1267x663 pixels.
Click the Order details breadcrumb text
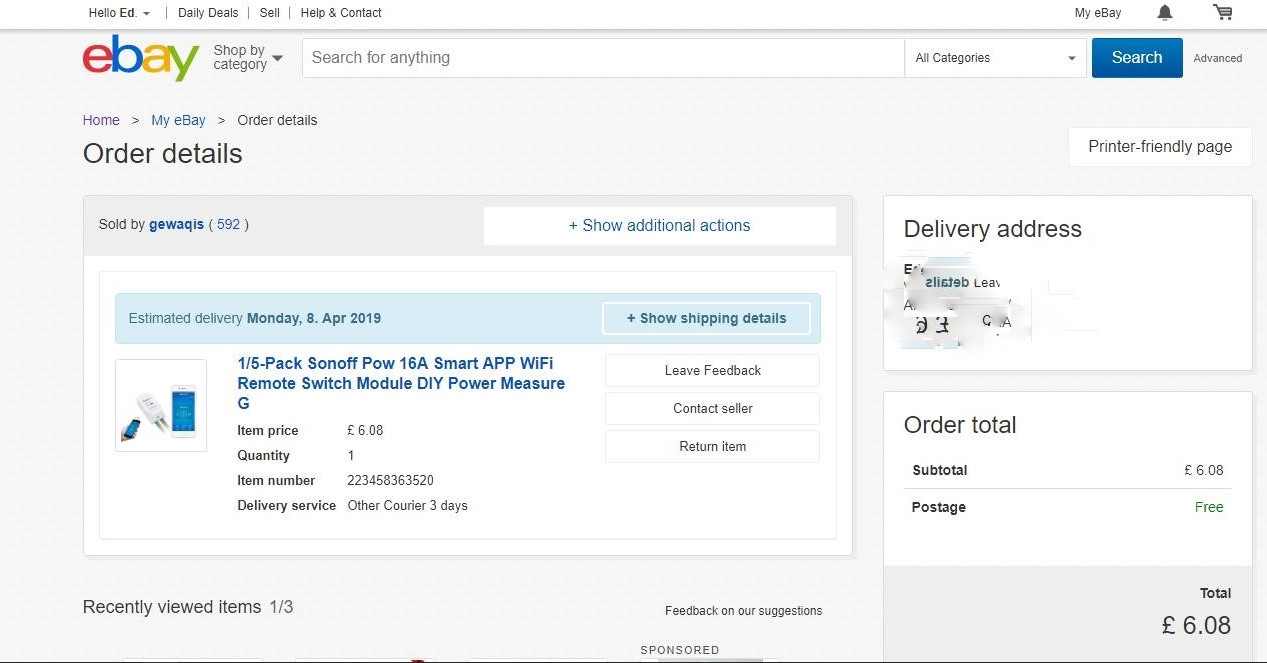coord(277,120)
